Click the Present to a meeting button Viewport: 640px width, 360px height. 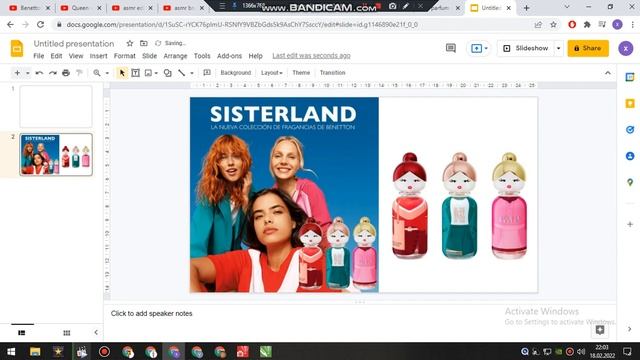(x=479, y=48)
